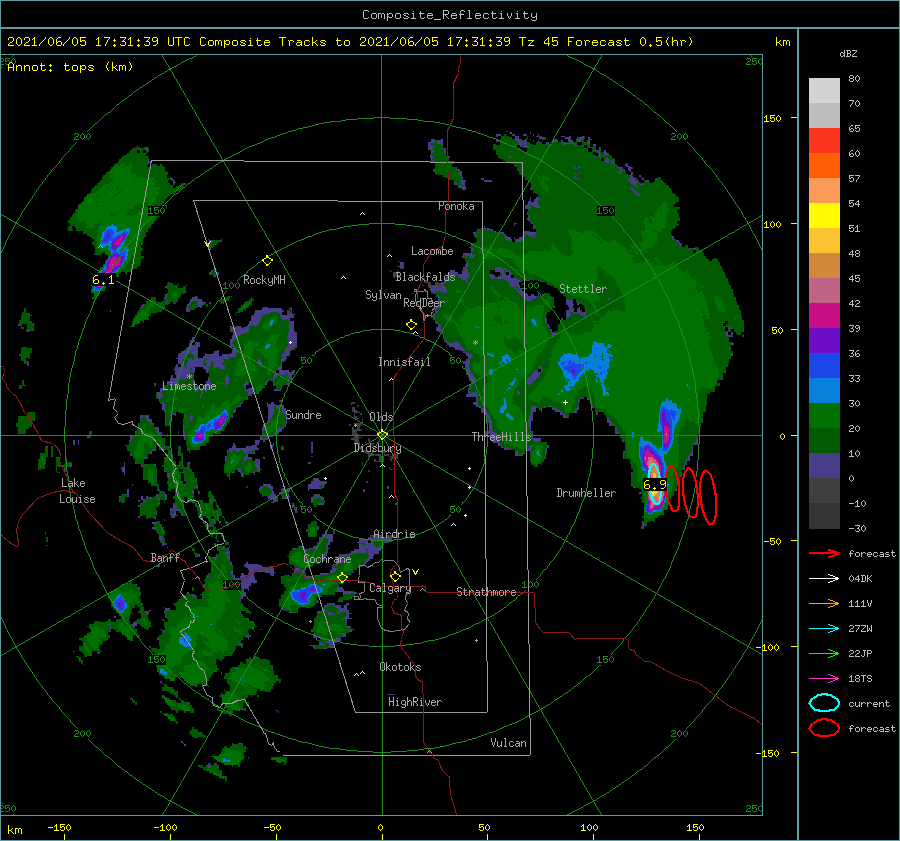Click the yellow diamond marker below RedDeer

click(x=411, y=325)
